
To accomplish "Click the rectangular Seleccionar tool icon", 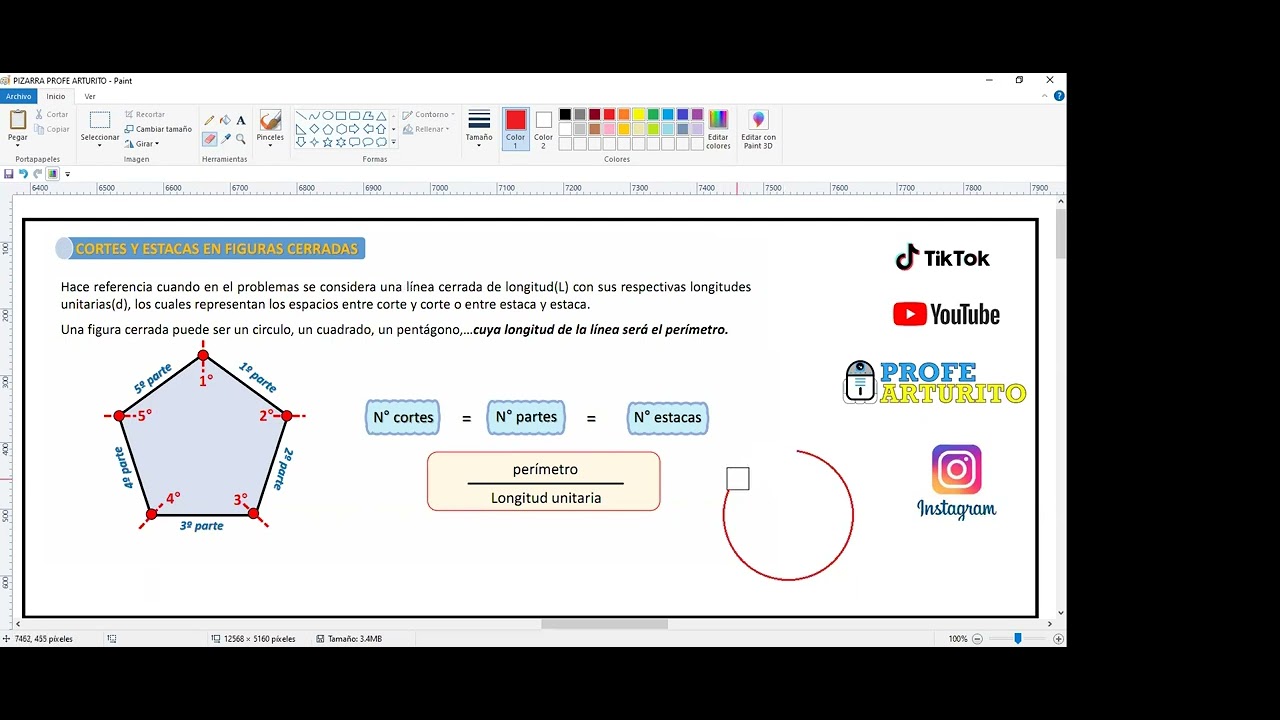I will point(100,120).
